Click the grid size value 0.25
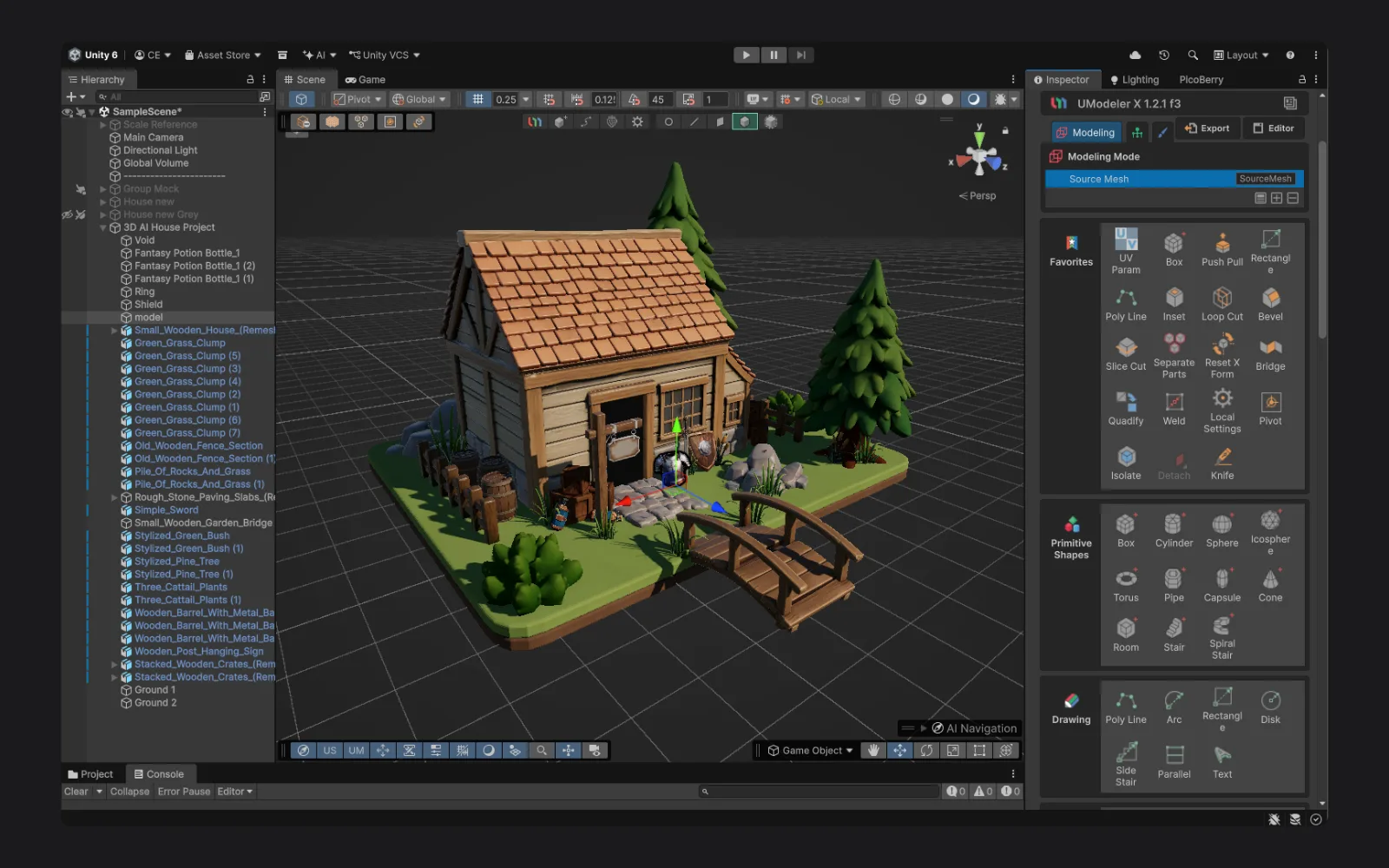The height and width of the screenshot is (868, 1389). coord(506,99)
